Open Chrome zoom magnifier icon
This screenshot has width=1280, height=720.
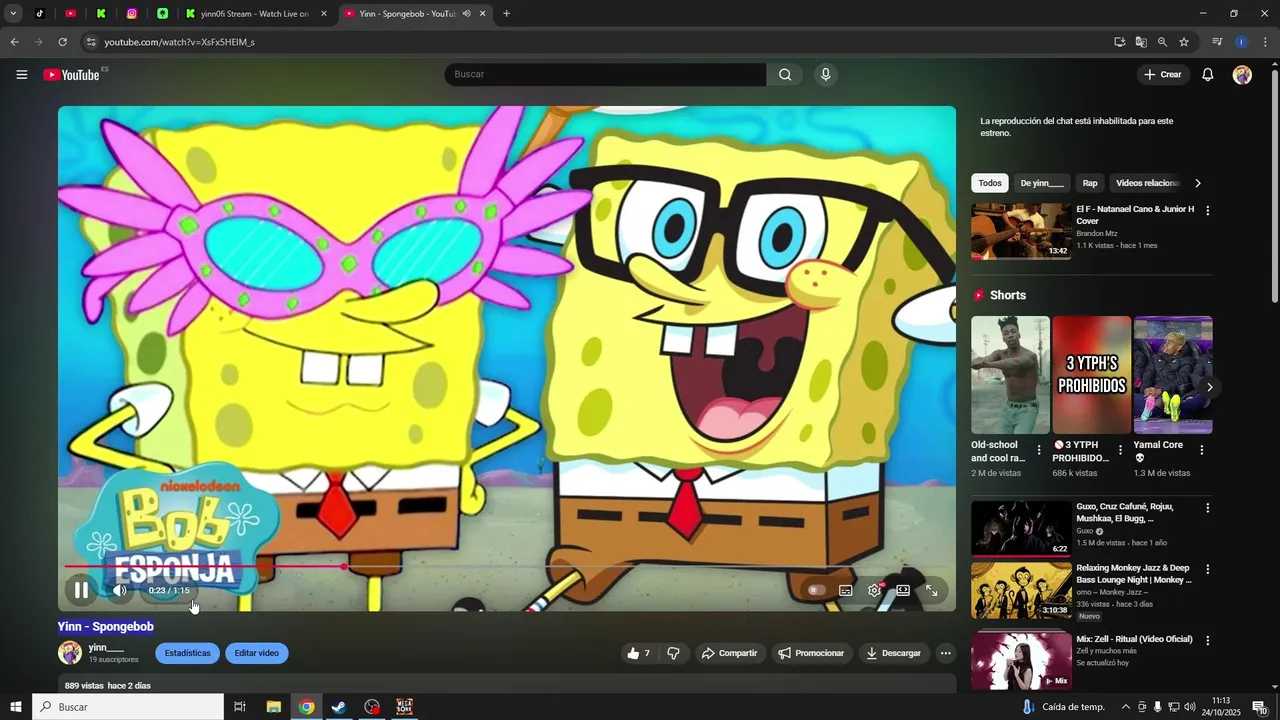[1162, 42]
